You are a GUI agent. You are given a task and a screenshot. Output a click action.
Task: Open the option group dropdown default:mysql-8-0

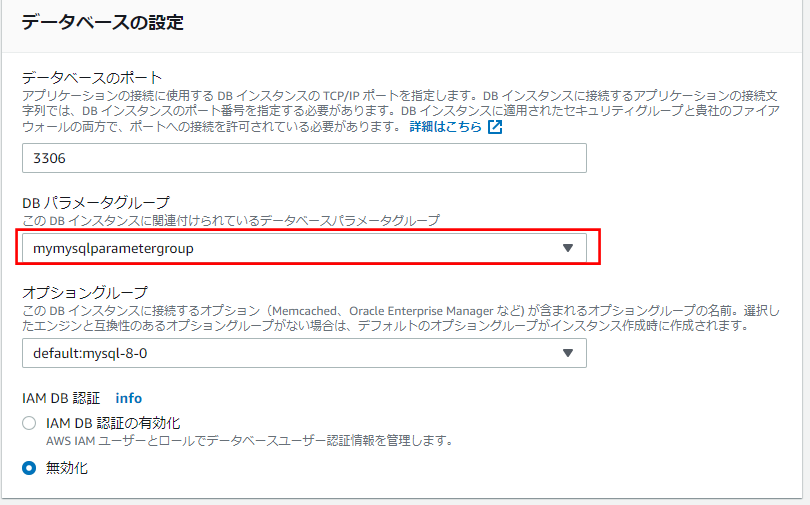point(304,353)
